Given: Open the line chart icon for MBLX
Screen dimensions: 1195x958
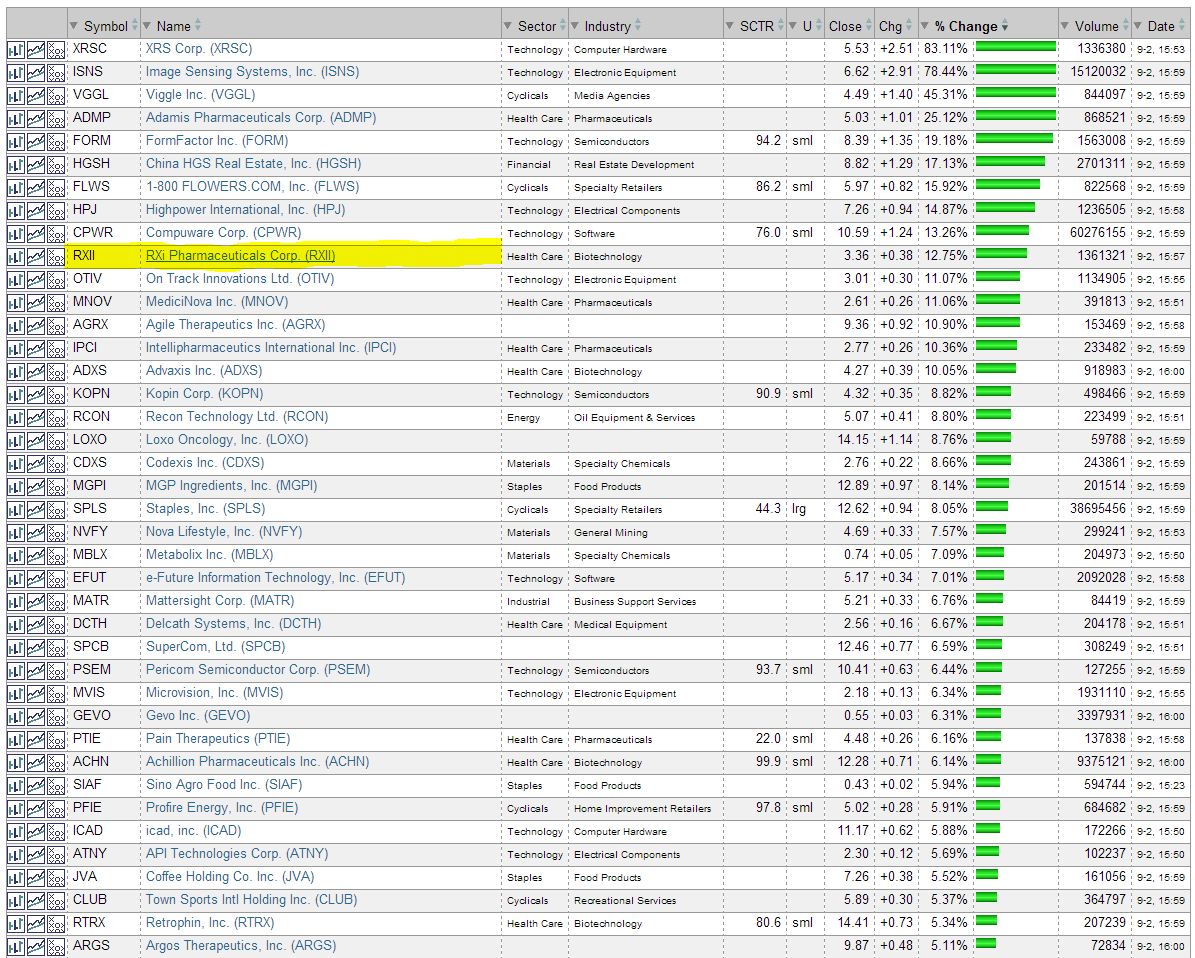Looking at the screenshot, I should click(36, 556).
